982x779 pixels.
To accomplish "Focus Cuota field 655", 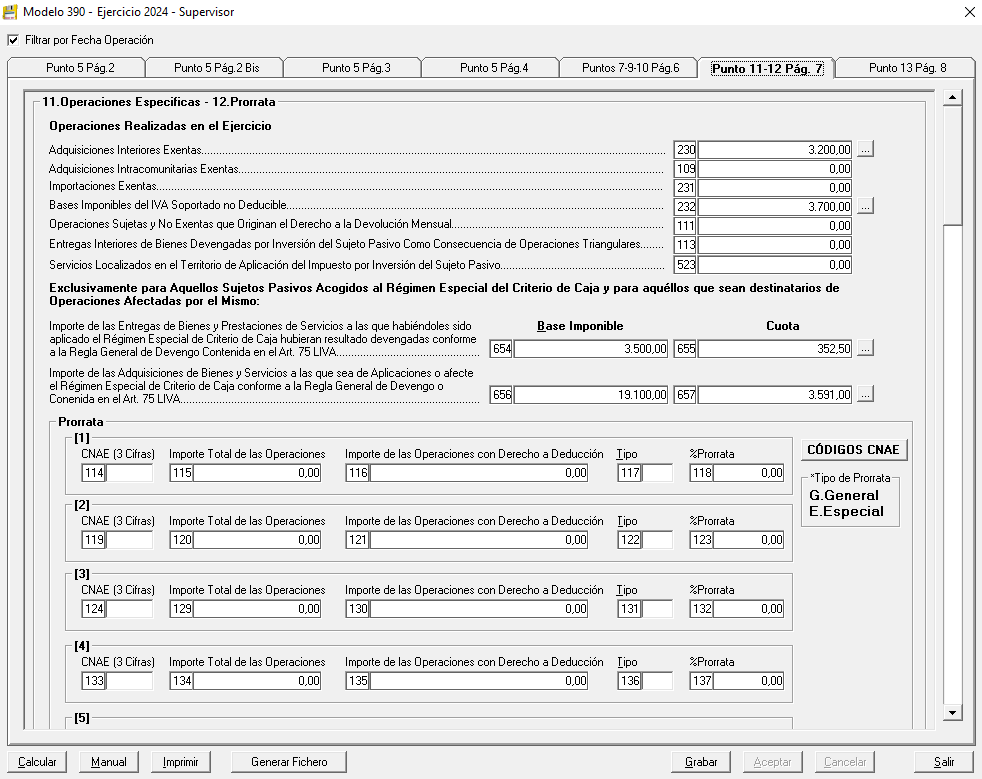I will tap(775, 349).
